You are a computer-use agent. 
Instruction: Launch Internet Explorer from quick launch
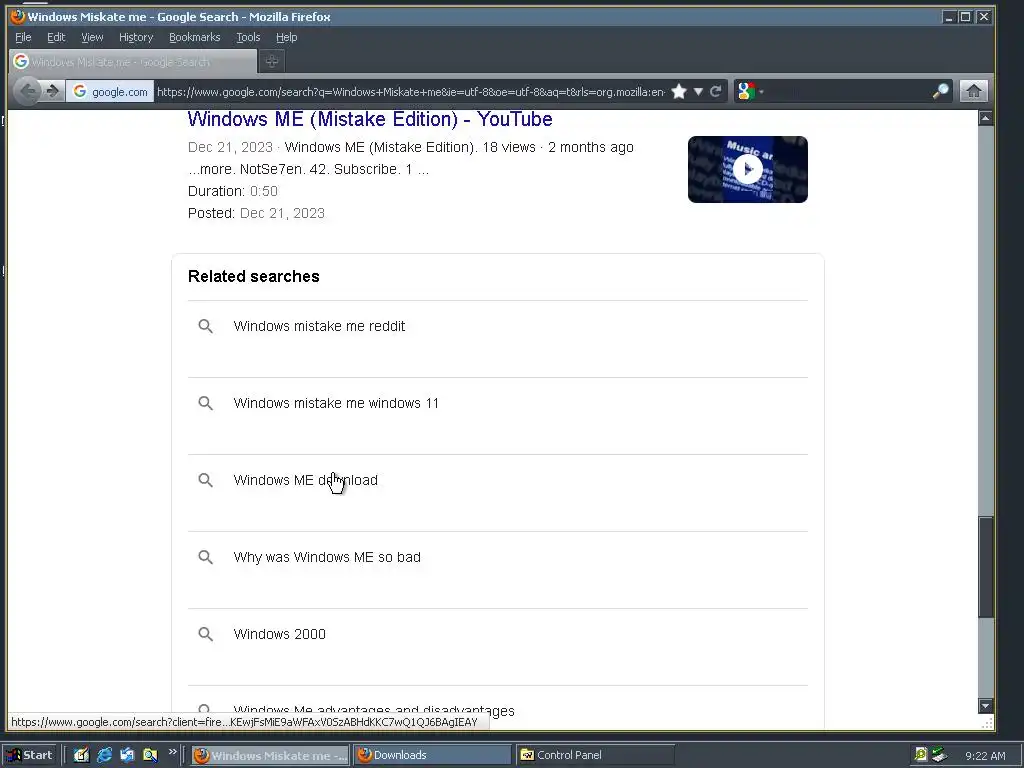(104, 755)
